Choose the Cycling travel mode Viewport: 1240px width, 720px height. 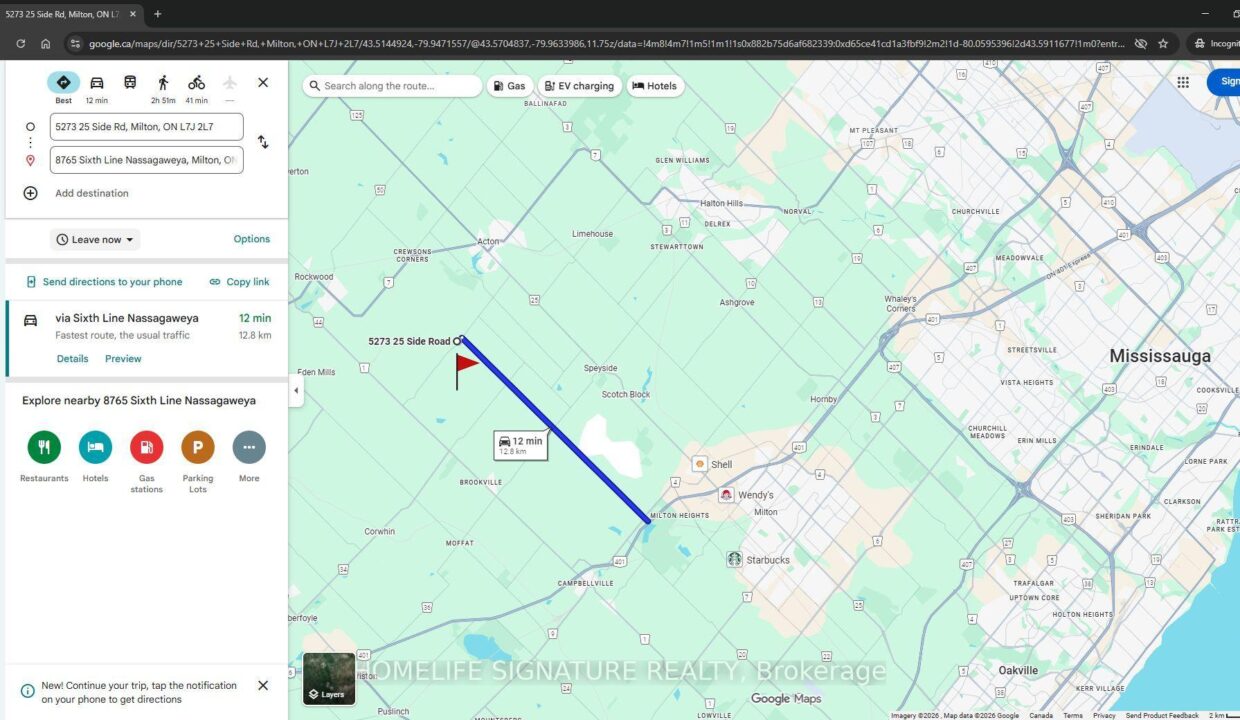[196, 83]
